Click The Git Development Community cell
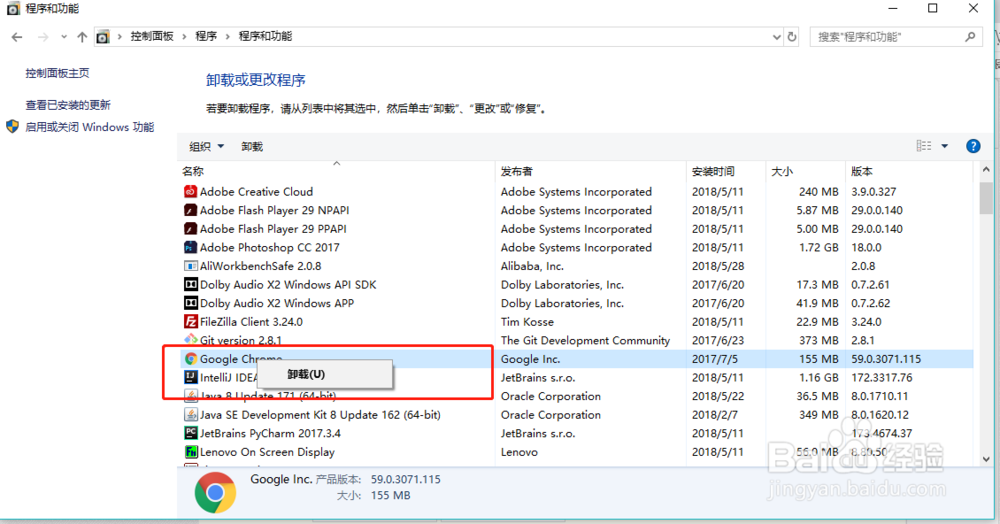Screen dimensions: 1000x524 tap(585, 340)
